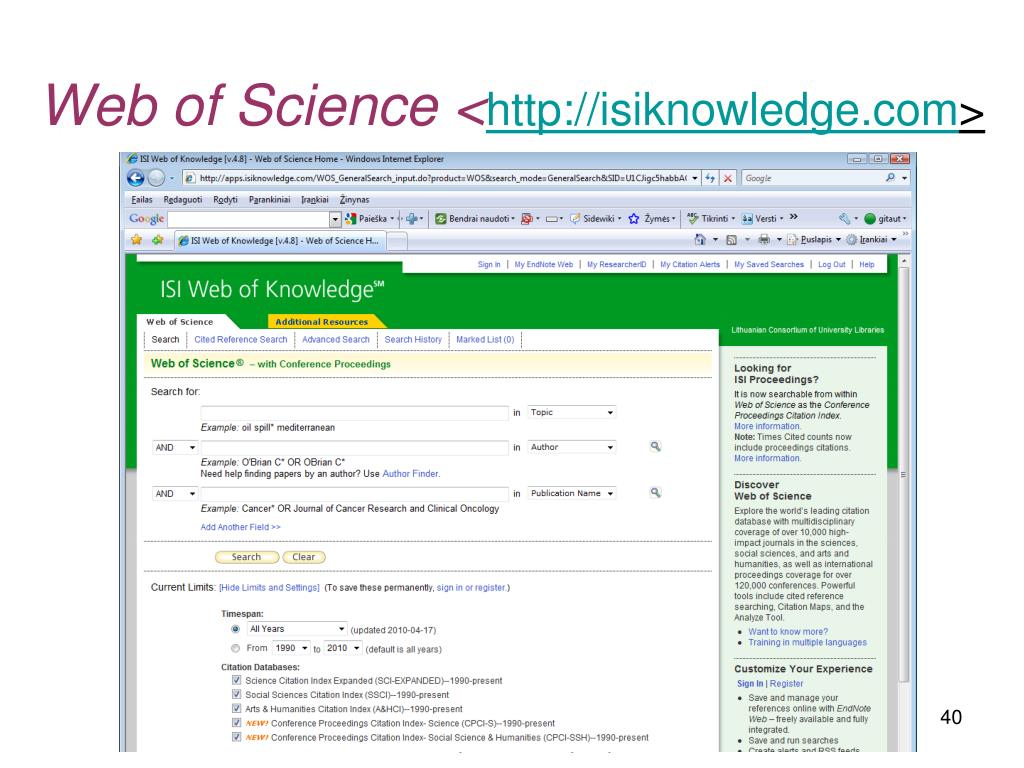Click the Print icon in command bar
The height and width of the screenshot is (768, 1024).
click(x=764, y=240)
